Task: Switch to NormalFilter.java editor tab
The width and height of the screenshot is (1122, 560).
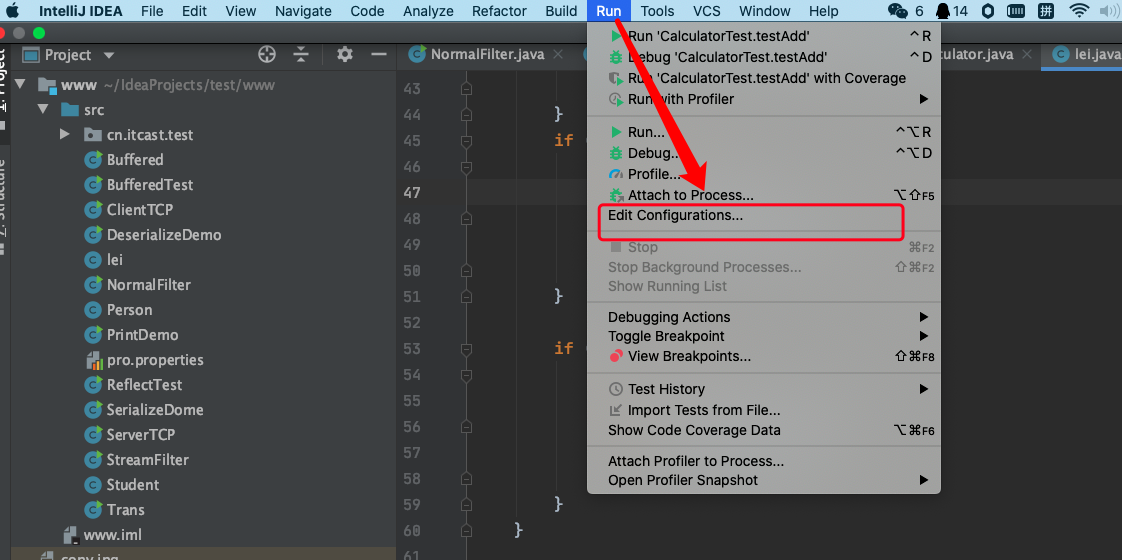Action: [487, 54]
